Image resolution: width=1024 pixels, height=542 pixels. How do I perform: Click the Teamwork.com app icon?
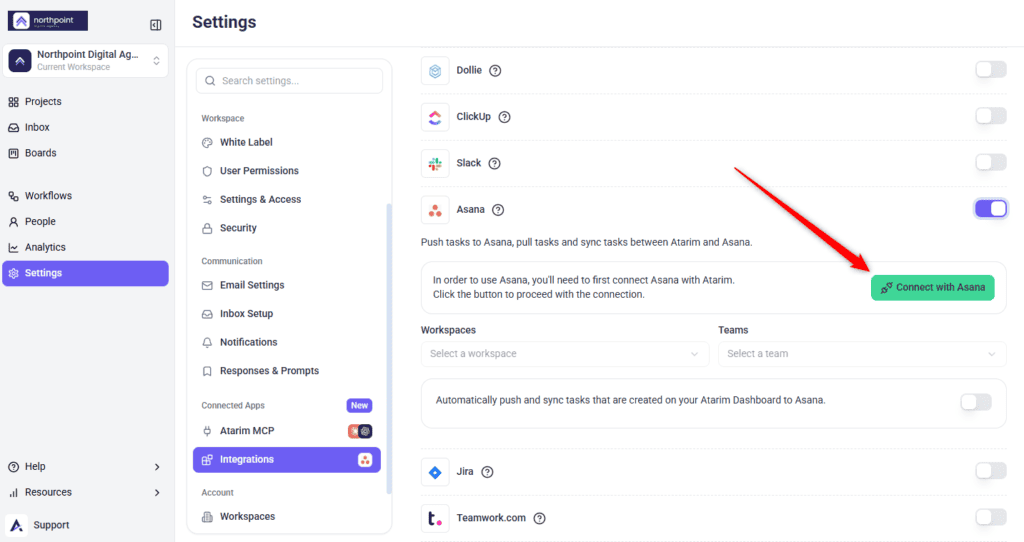pyautogui.click(x=435, y=518)
